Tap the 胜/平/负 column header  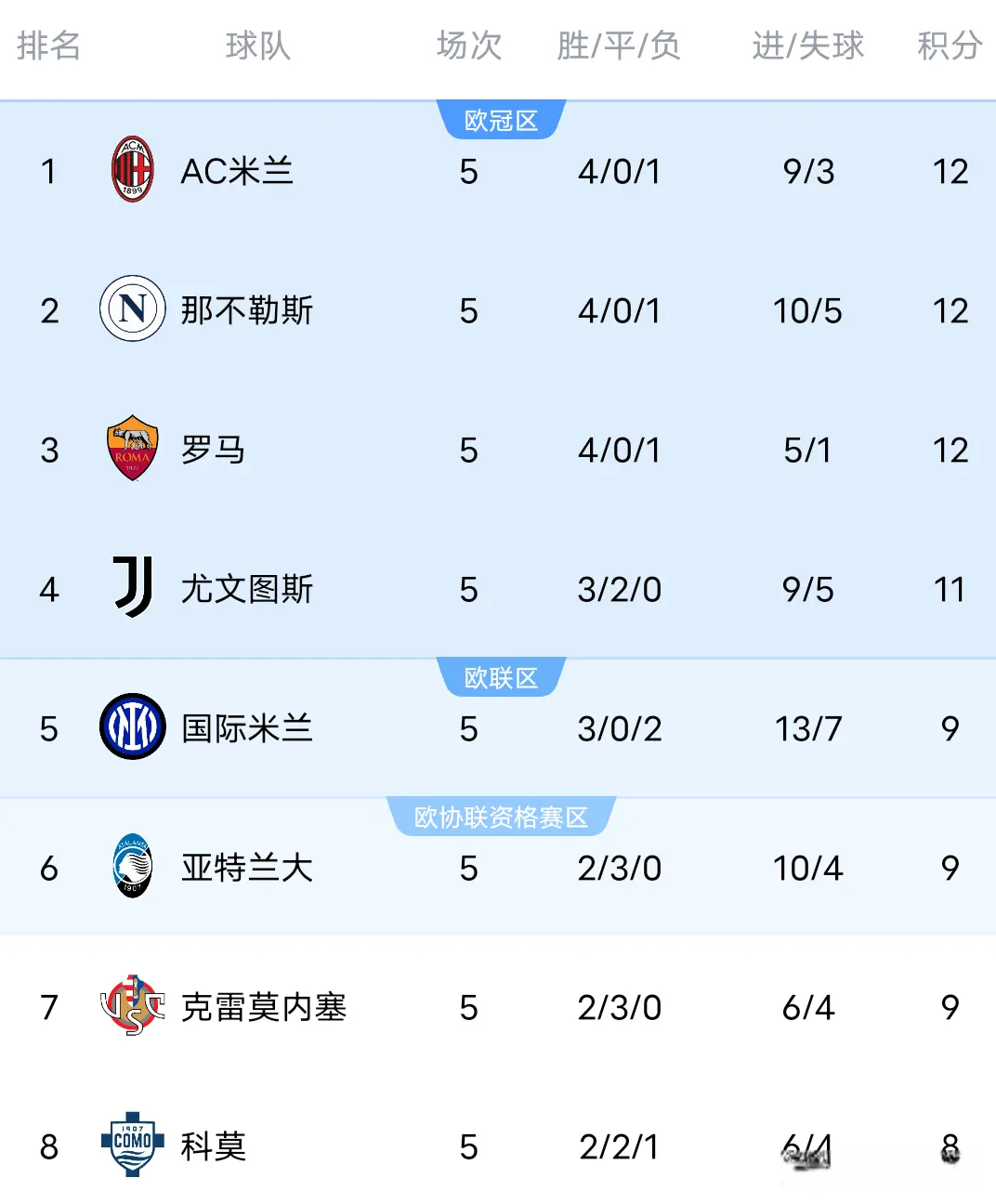pyautogui.click(x=619, y=46)
